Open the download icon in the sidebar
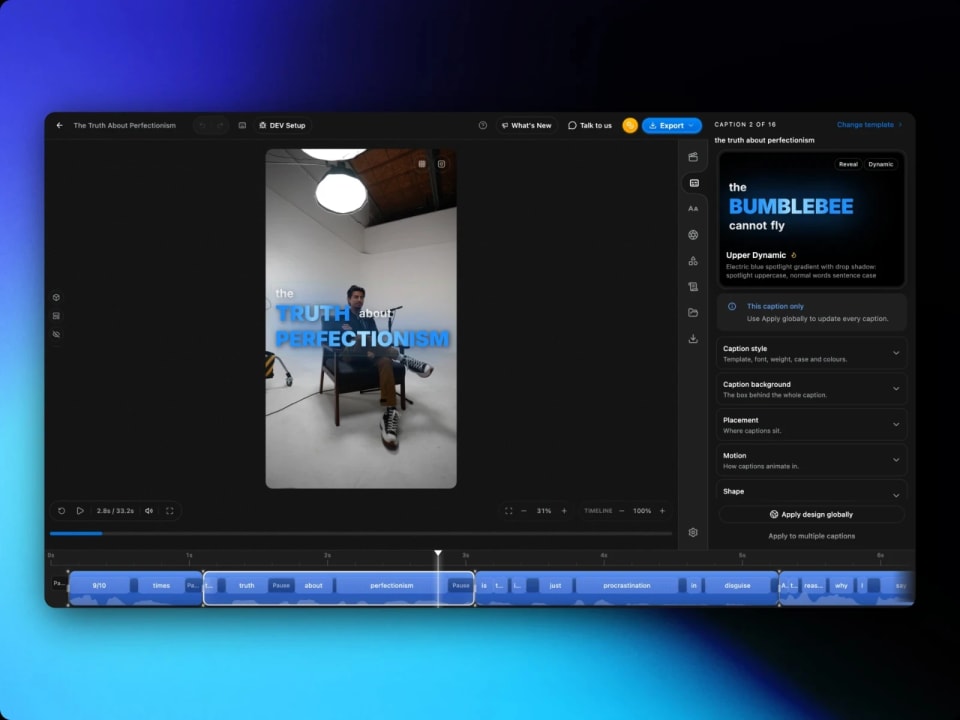Image resolution: width=960 pixels, height=720 pixels. click(x=693, y=339)
